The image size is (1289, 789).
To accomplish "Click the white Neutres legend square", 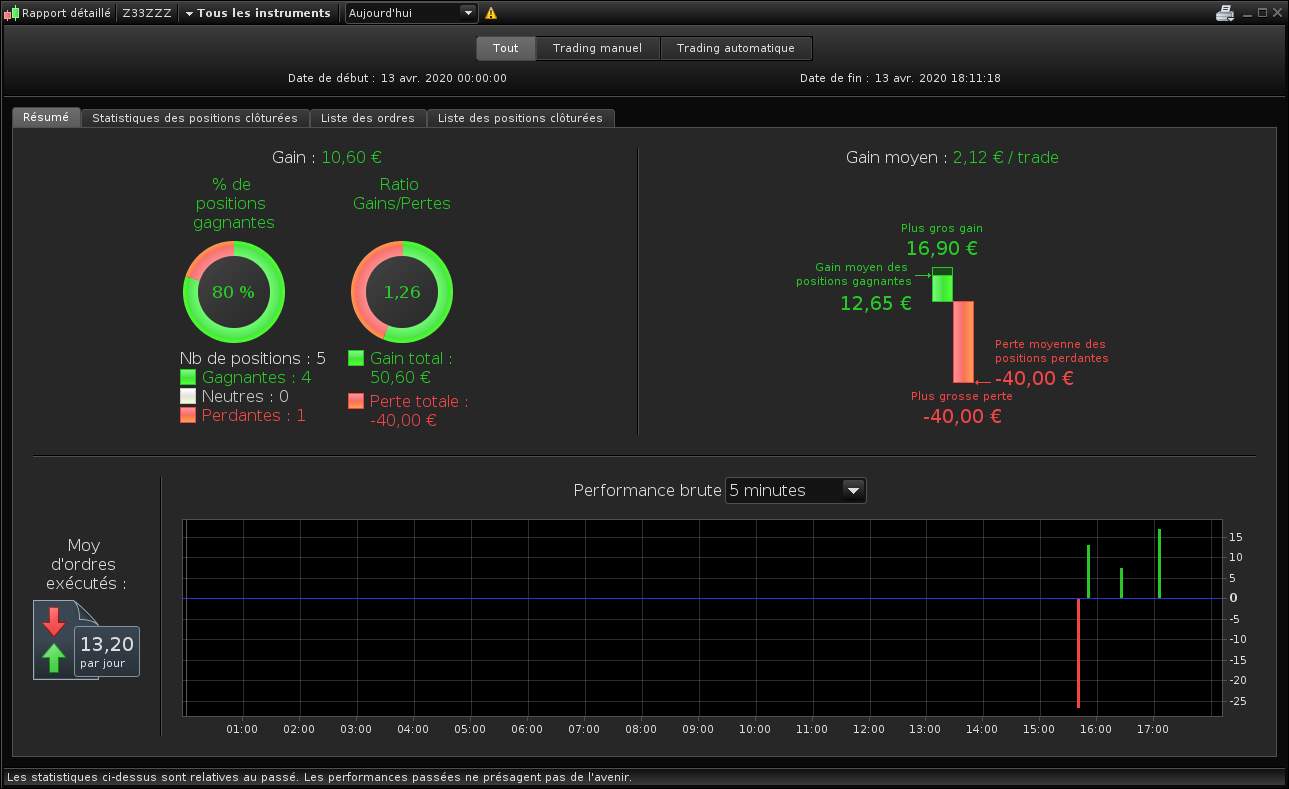I will click(188, 396).
